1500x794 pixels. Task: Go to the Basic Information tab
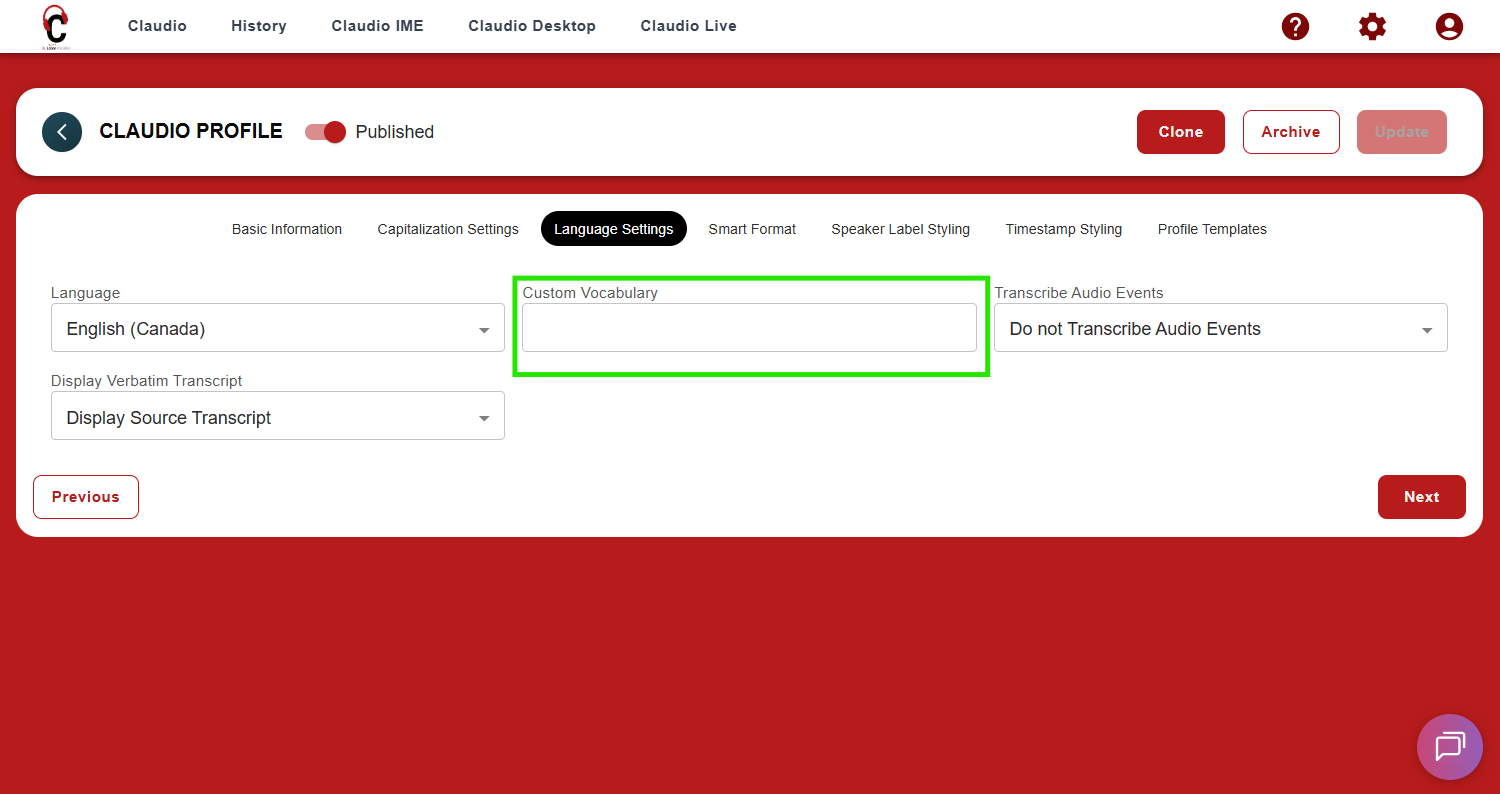tap(287, 229)
